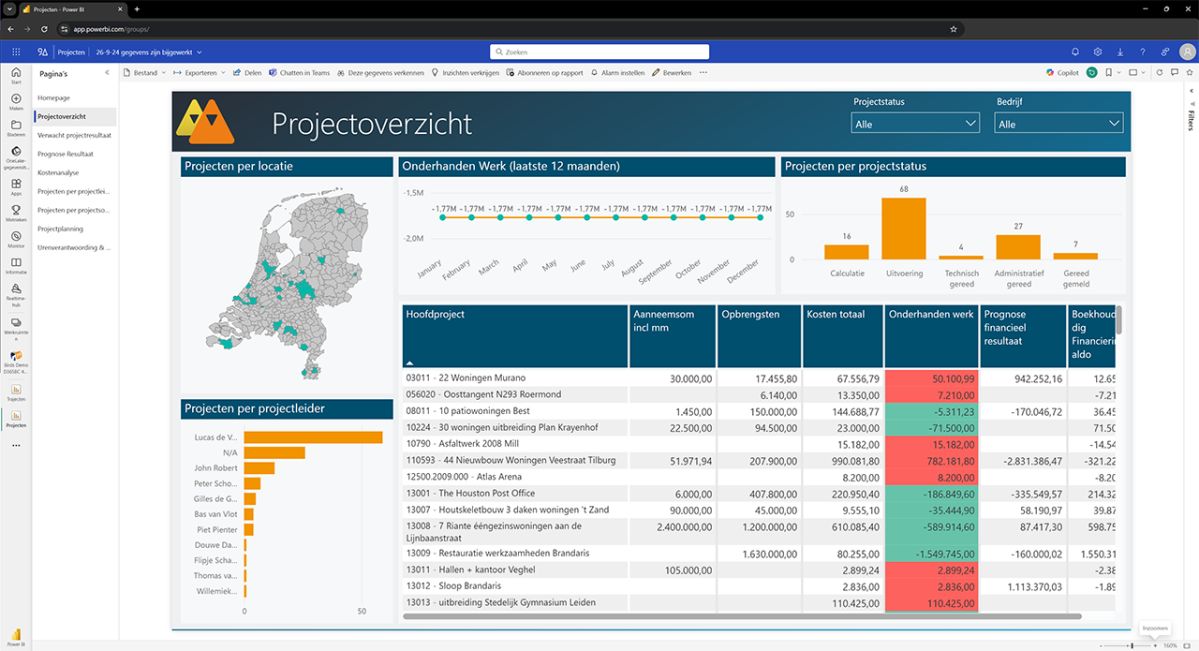
Task: Open the settings gear in the header
Action: pyautogui.click(x=1098, y=51)
